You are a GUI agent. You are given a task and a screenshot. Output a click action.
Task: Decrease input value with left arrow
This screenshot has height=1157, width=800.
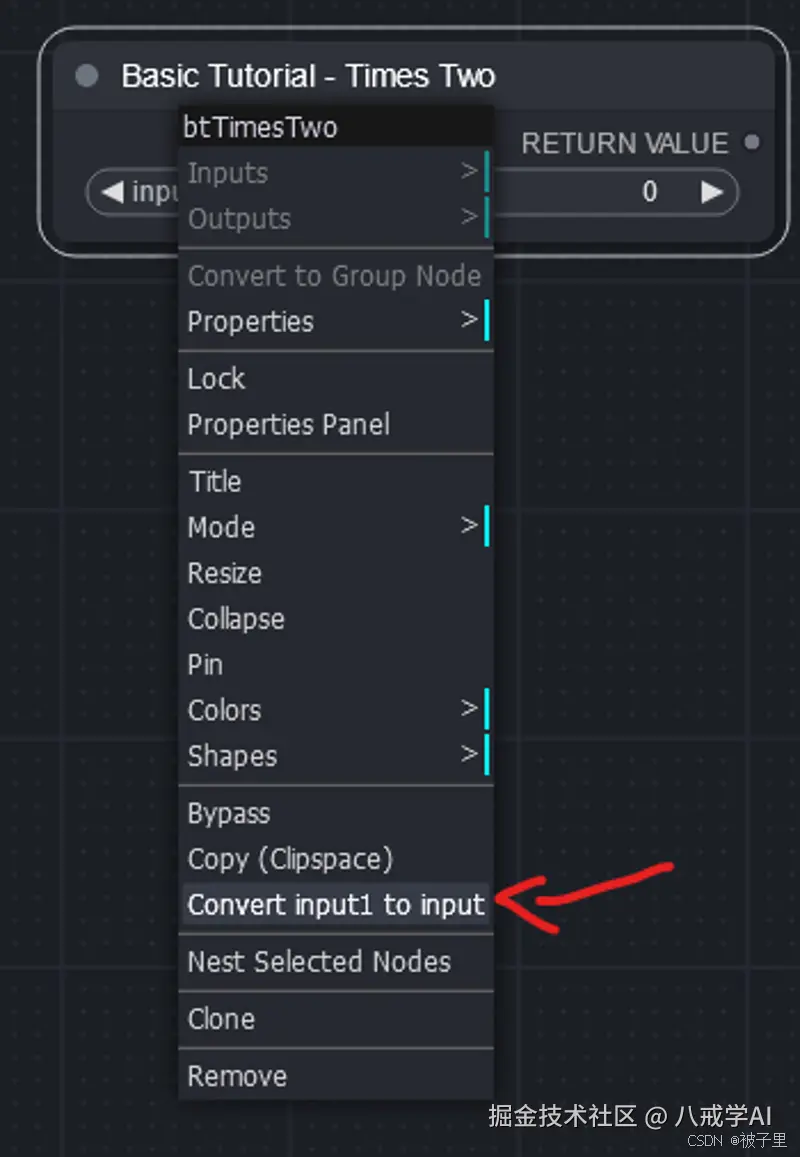point(113,192)
